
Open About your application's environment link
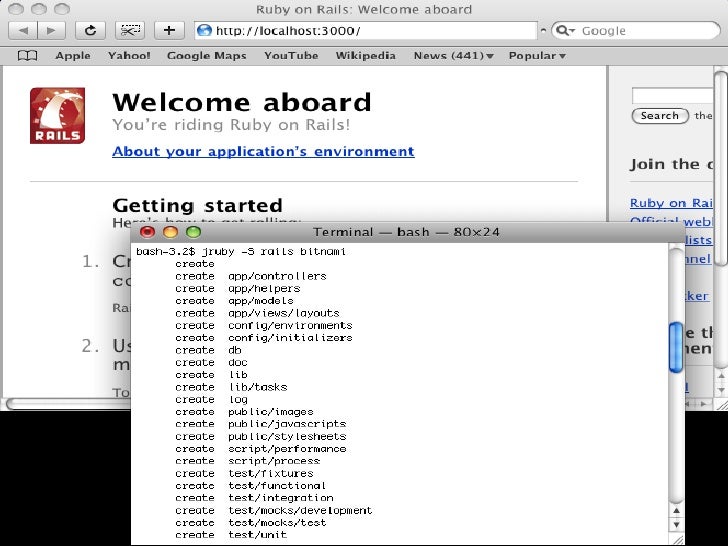coord(263,151)
